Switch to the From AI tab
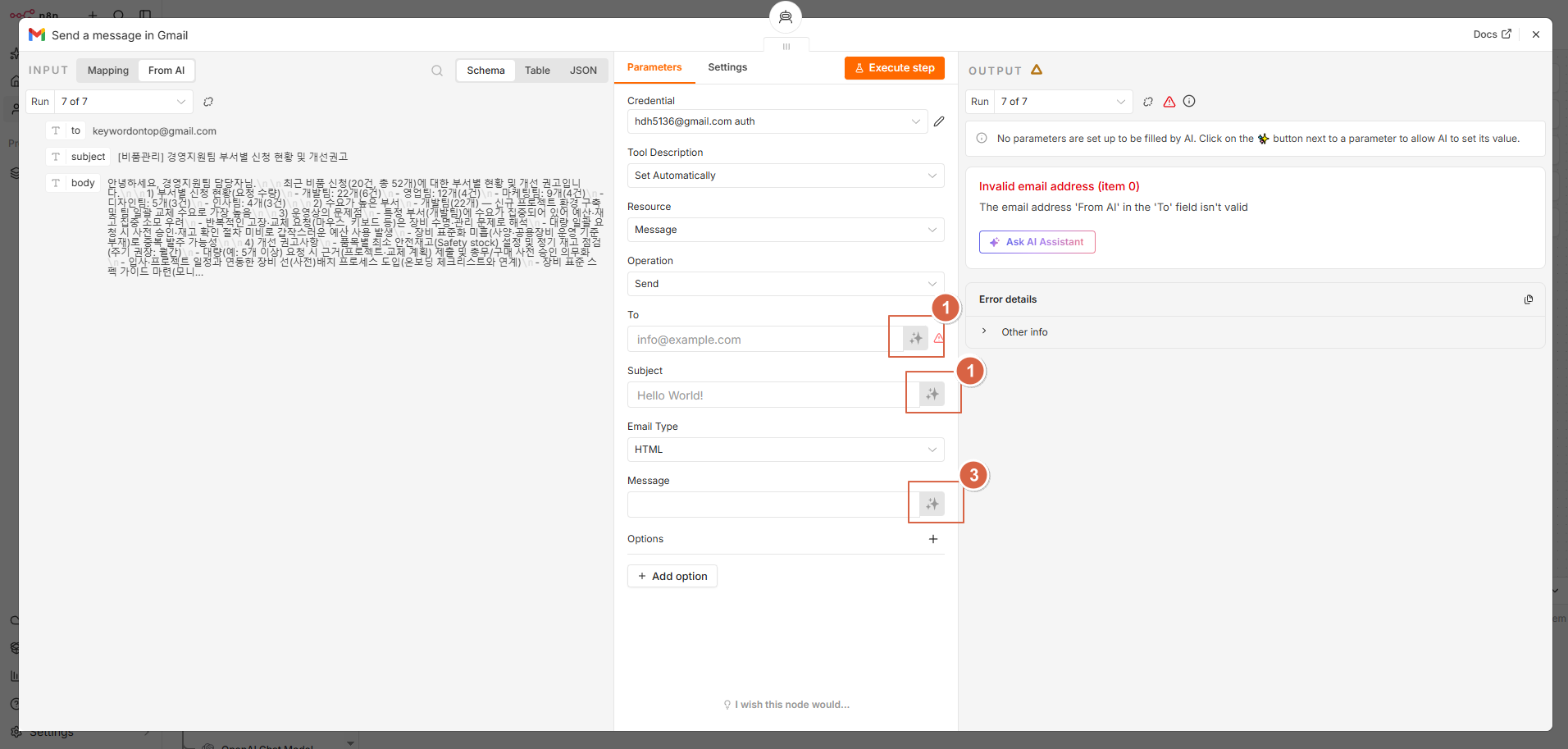The image size is (1568, 749). tap(166, 71)
